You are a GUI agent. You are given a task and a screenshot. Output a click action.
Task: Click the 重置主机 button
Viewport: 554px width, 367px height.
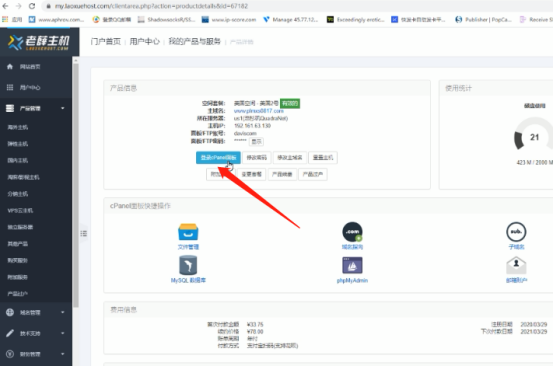(x=323, y=158)
